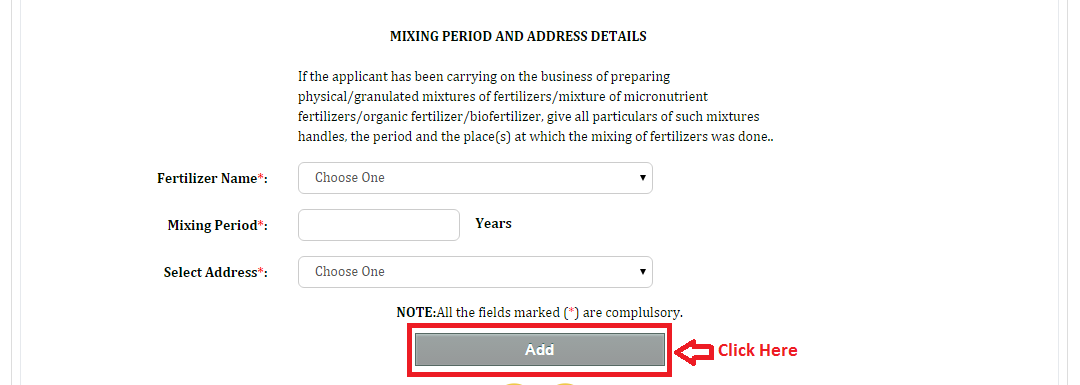Open the Fertilizer Name dropdown
The image size is (1080, 385).
click(475, 178)
